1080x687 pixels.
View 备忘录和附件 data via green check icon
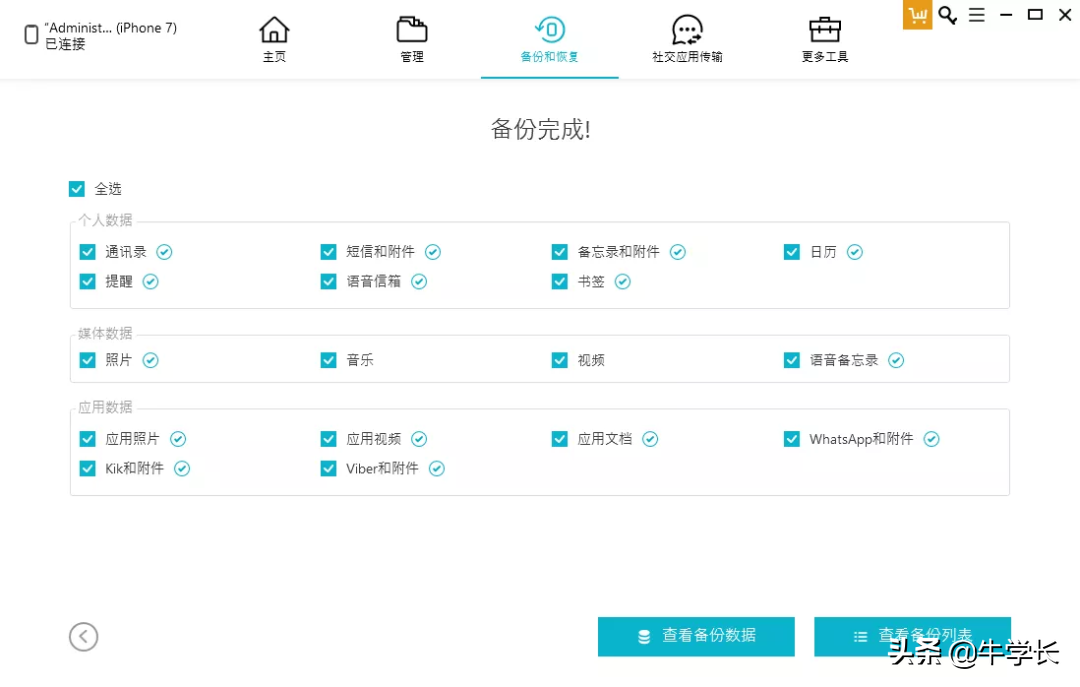point(678,252)
